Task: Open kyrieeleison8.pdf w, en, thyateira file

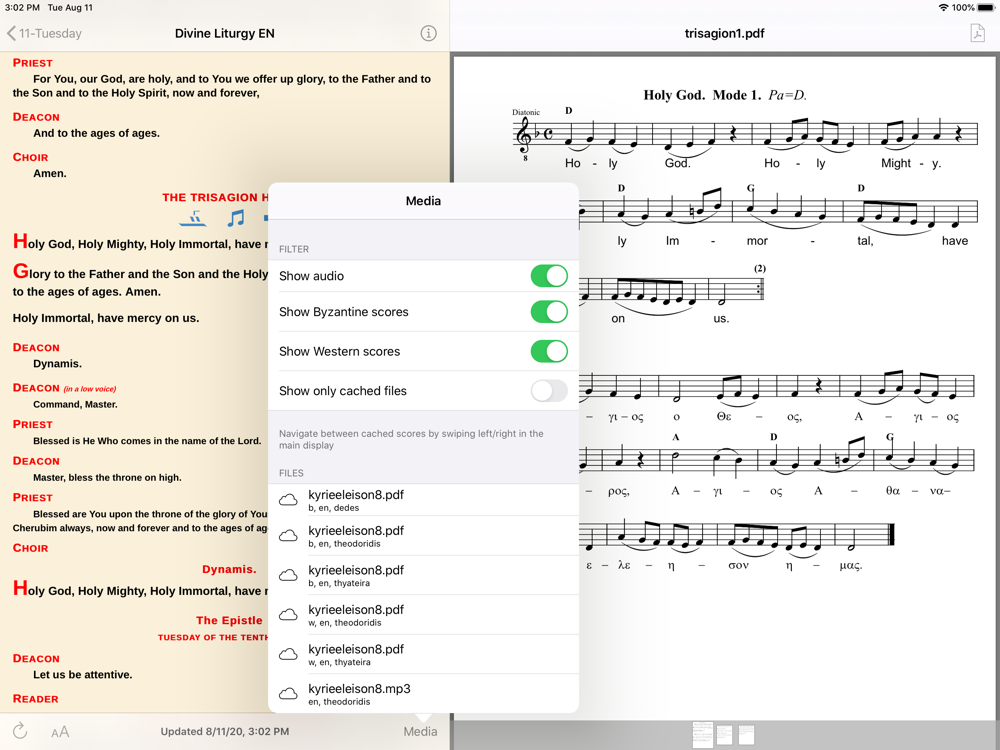Action: coord(423,654)
